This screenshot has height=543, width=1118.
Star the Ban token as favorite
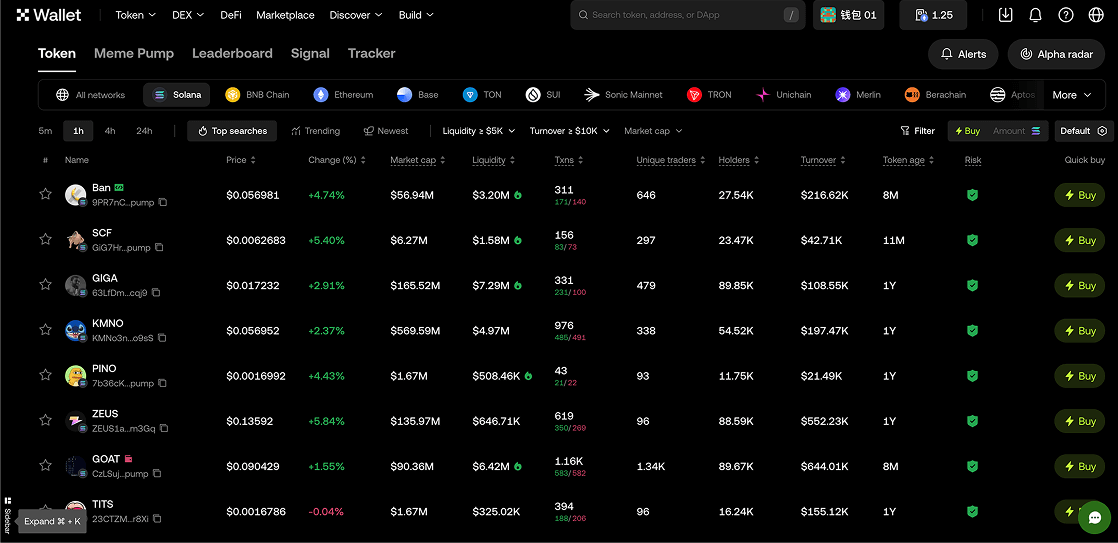pyautogui.click(x=46, y=194)
